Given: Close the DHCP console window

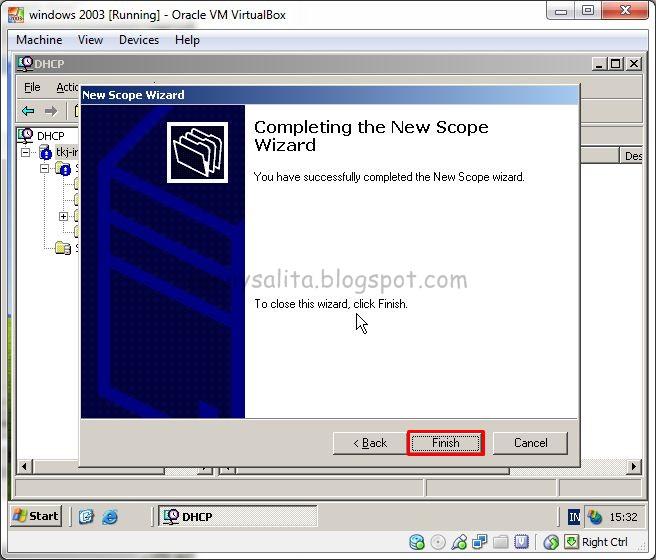Looking at the screenshot, I should 634,64.
